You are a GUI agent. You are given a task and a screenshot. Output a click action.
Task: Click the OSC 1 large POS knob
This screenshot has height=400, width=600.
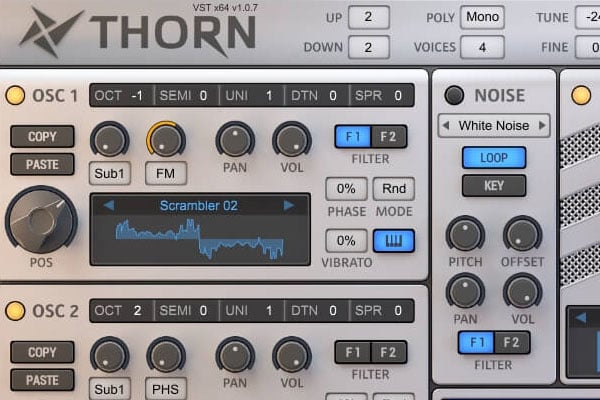41,221
